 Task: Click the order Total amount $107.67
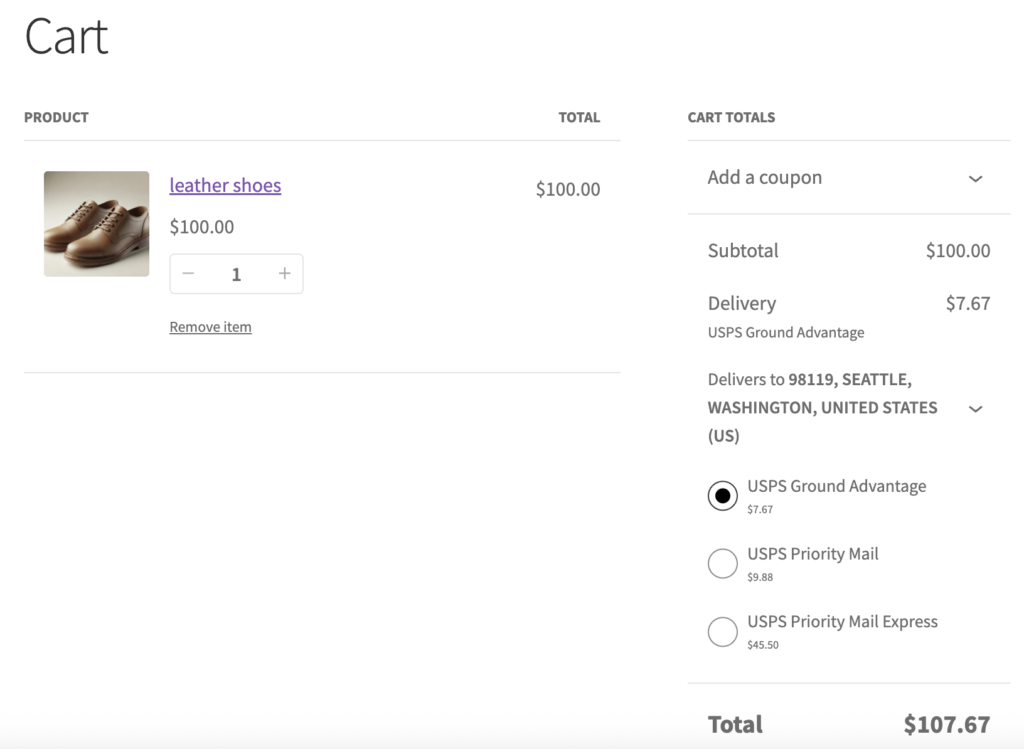[946, 724]
